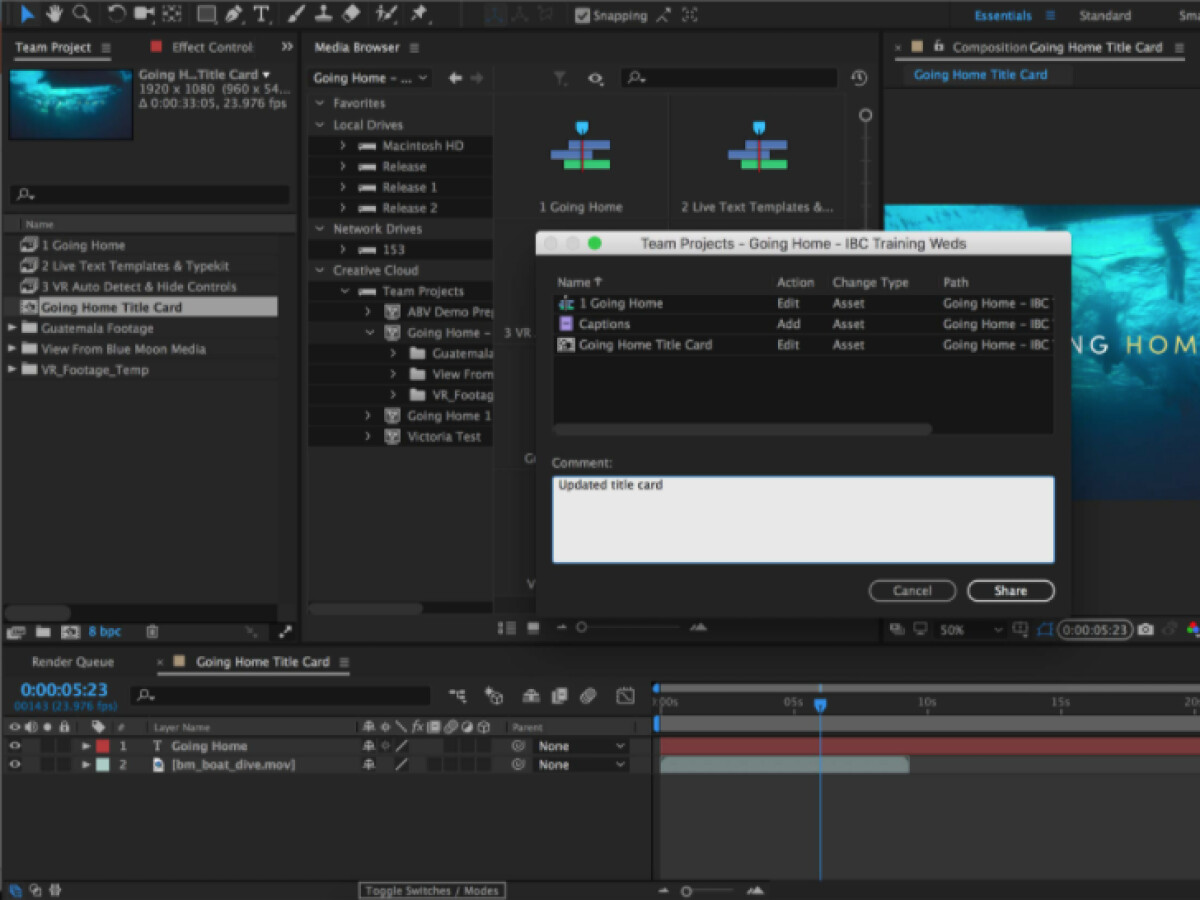Open the filter funnel in Media Browser

tap(561, 78)
